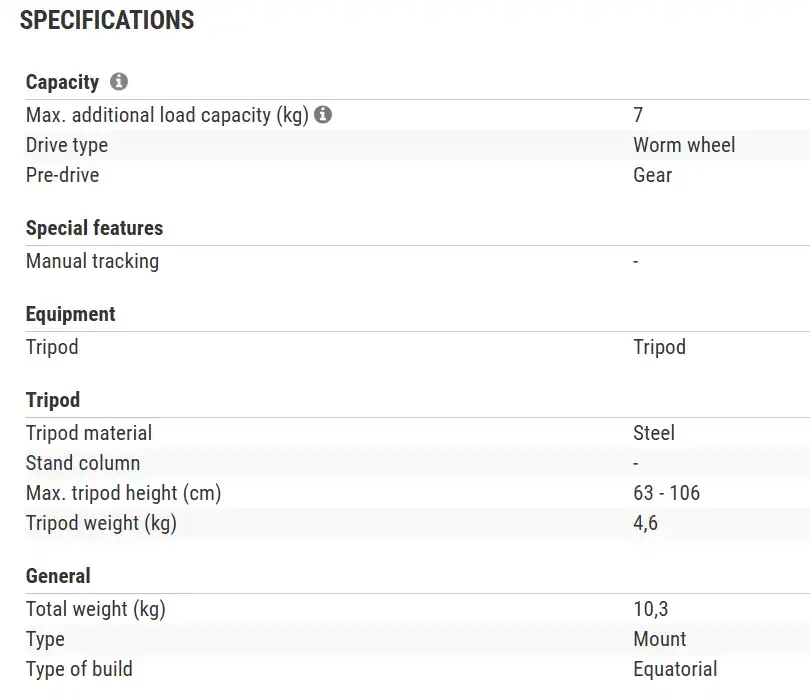
Task: Click the Mount type value
Action: (x=659, y=639)
